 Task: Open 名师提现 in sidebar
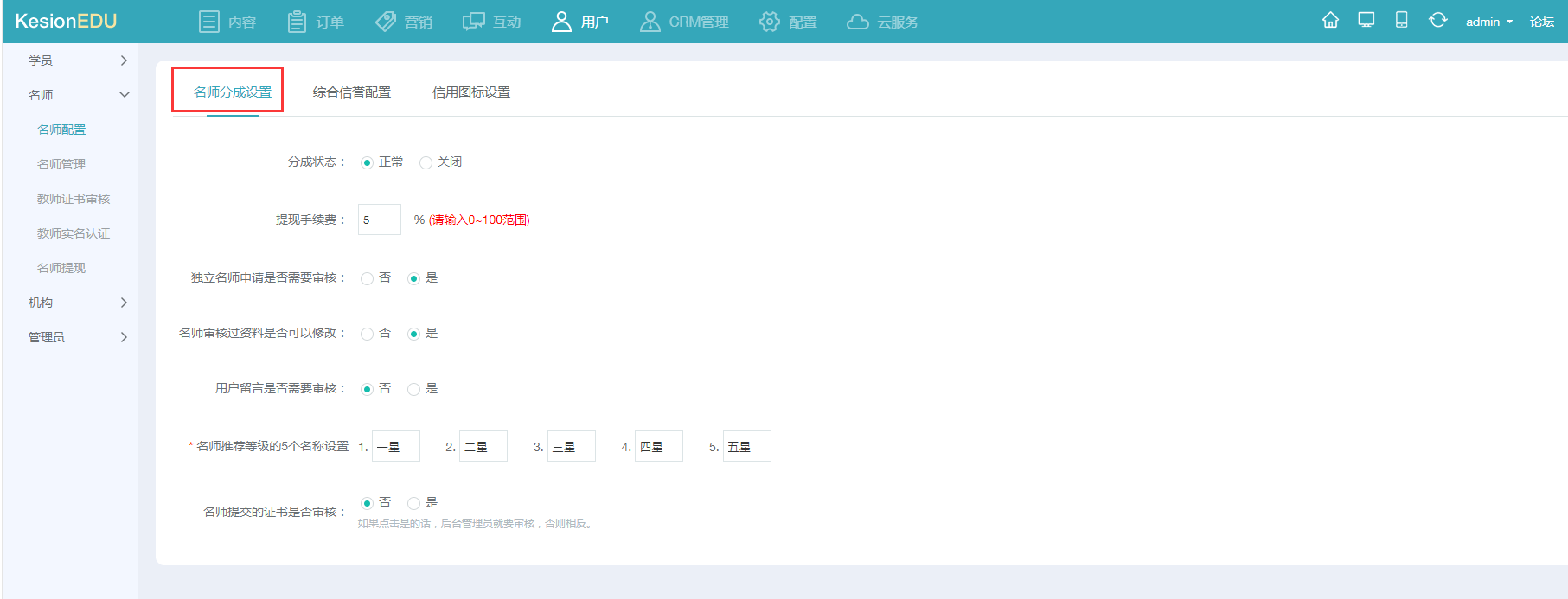point(61,268)
